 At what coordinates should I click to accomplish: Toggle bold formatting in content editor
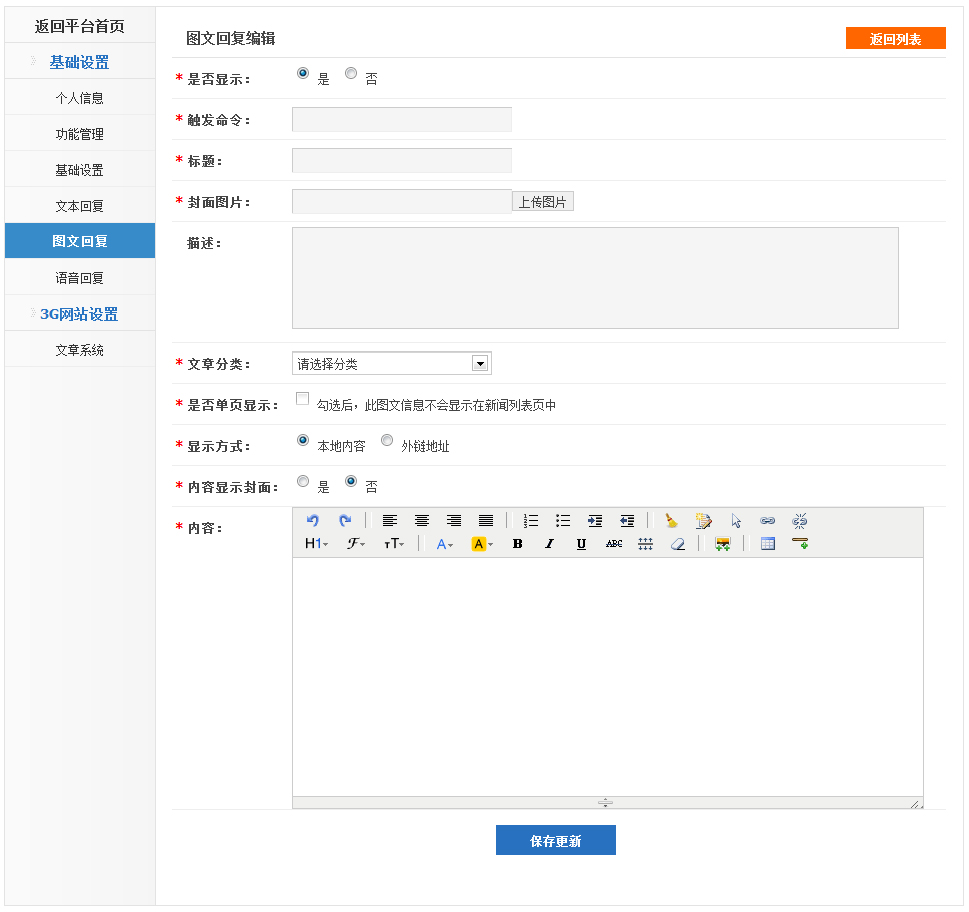coord(517,544)
